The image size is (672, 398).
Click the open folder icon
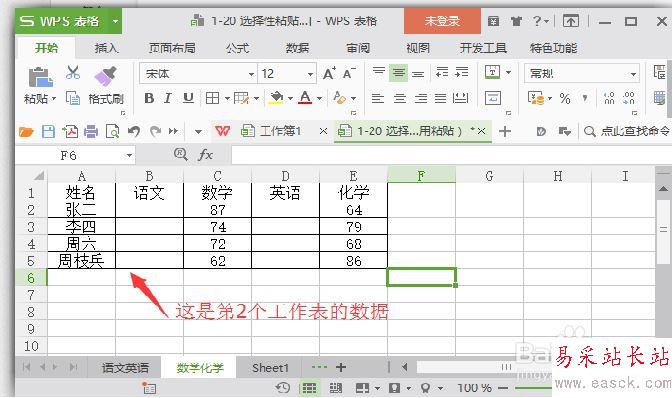26,132
